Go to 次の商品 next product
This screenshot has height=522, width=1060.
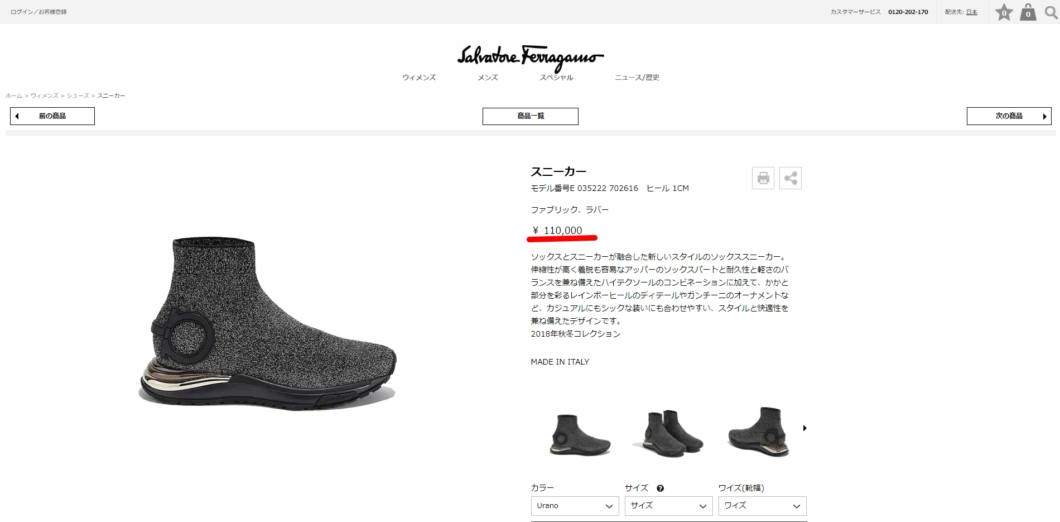(x=1009, y=116)
